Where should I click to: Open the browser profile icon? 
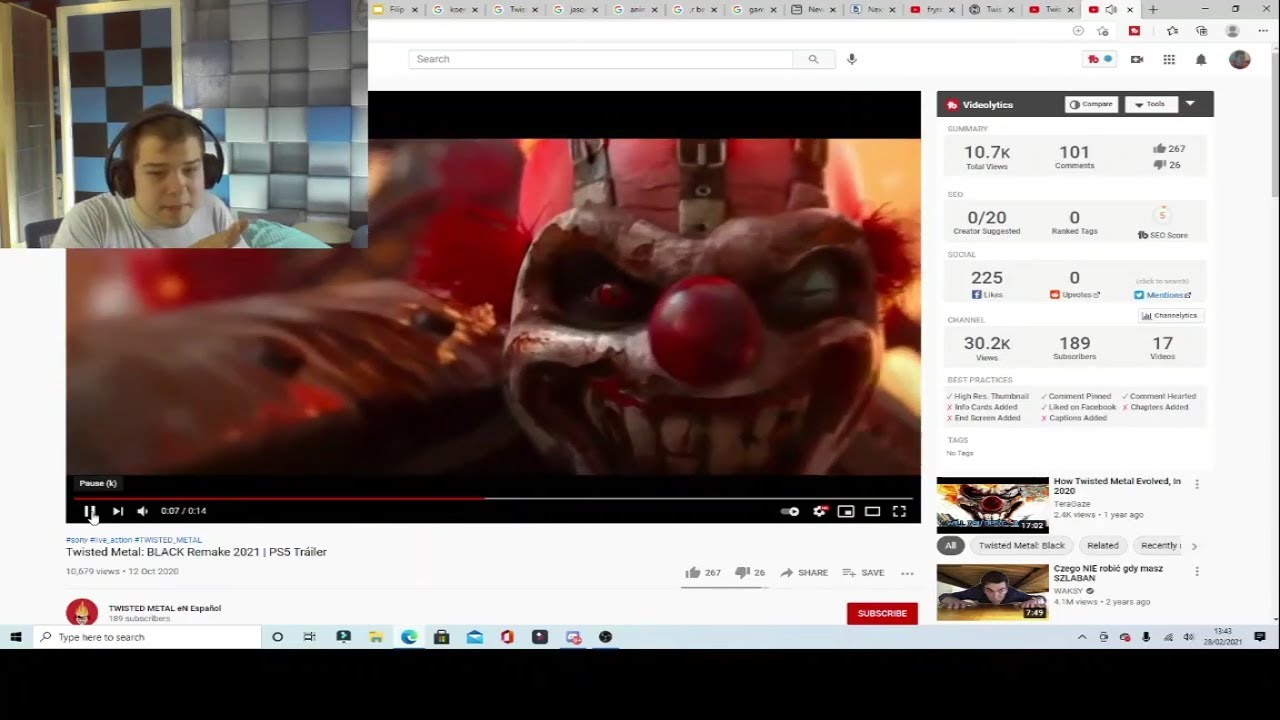point(1232,31)
